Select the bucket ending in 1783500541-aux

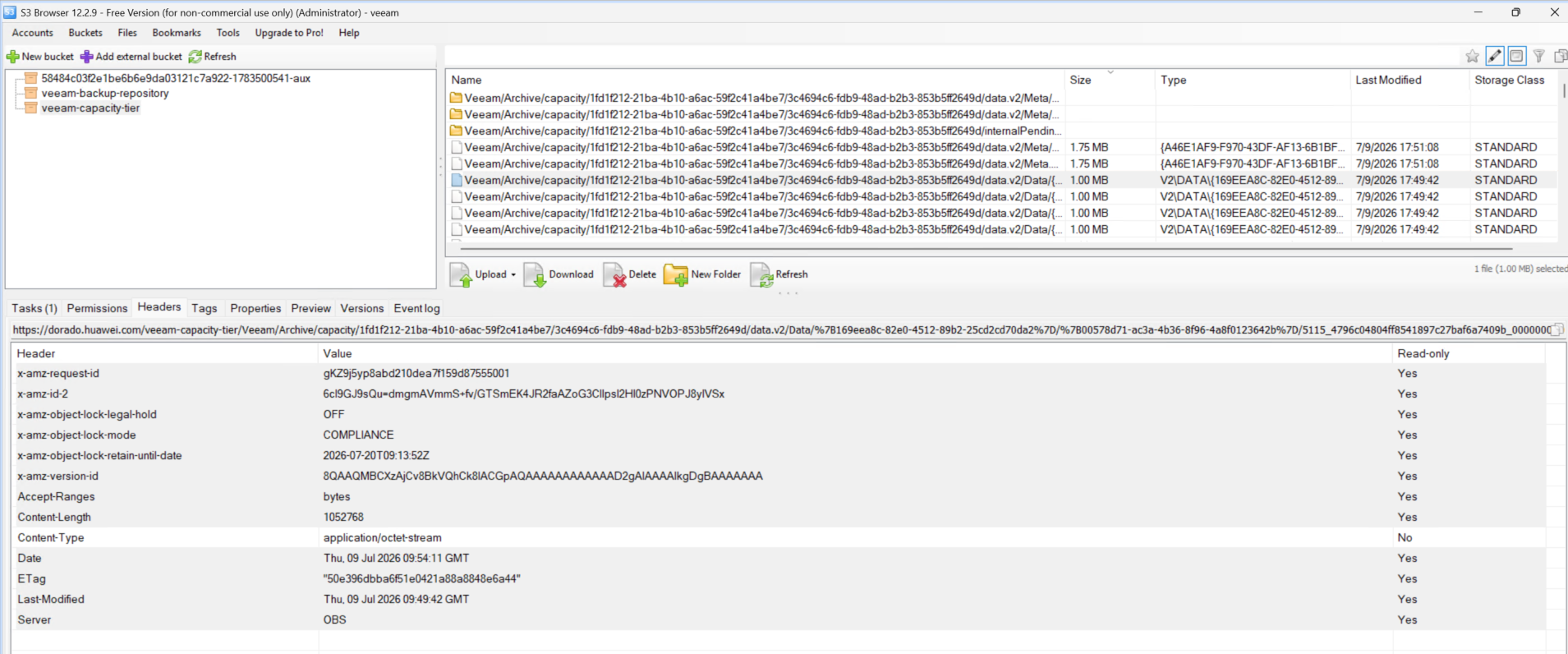tap(176, 78)
